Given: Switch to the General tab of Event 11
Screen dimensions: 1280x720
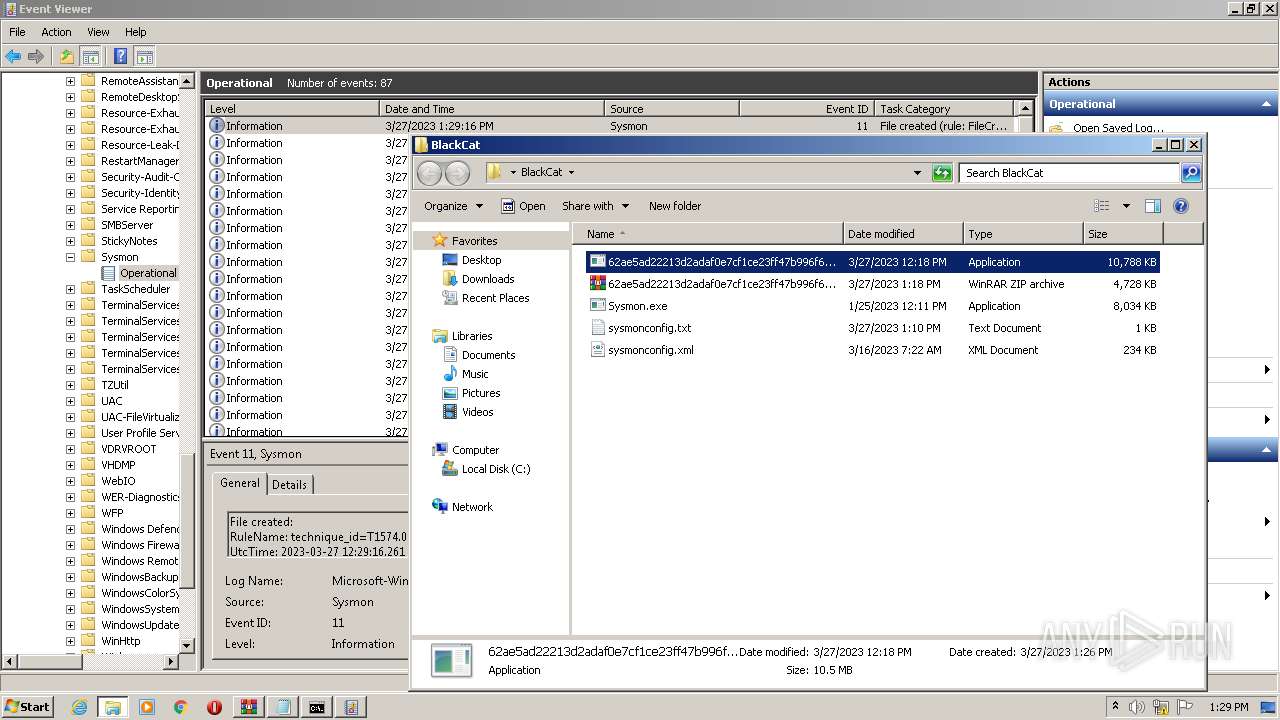Looking at the screenshot, I should tap(240, 483).
